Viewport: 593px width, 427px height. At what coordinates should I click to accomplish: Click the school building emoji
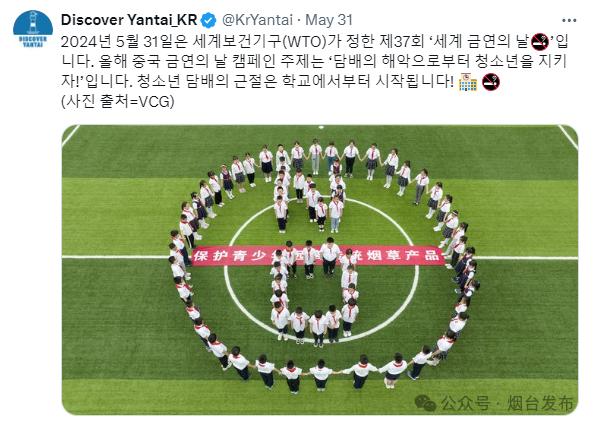click(x=468, y=82)
